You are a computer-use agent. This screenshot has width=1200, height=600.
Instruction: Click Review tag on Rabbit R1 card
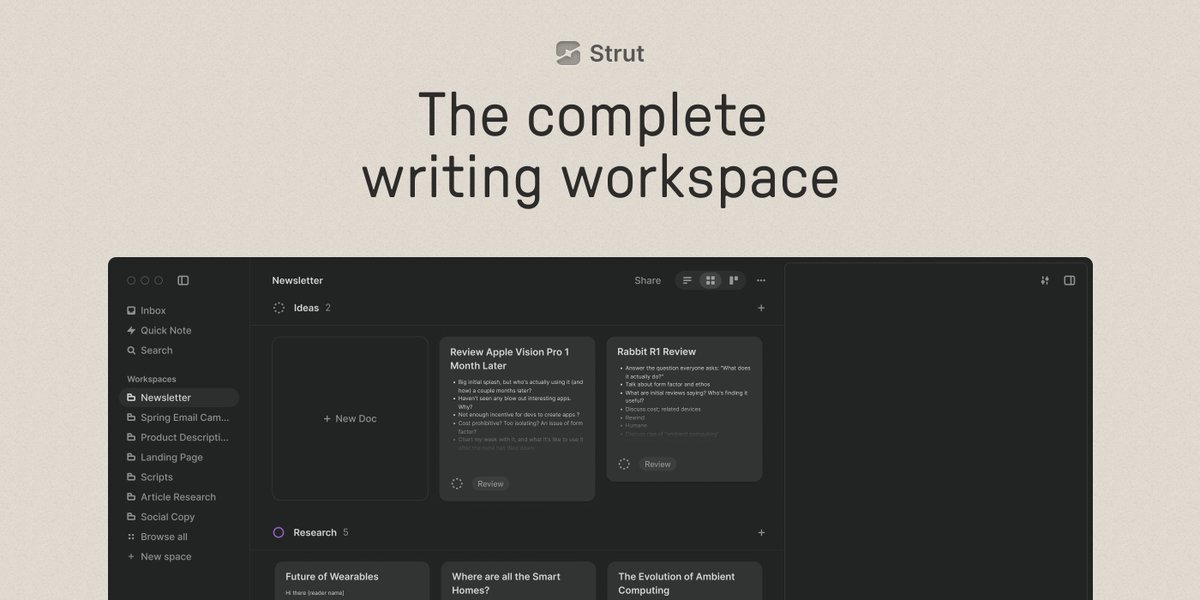[657, 464]
